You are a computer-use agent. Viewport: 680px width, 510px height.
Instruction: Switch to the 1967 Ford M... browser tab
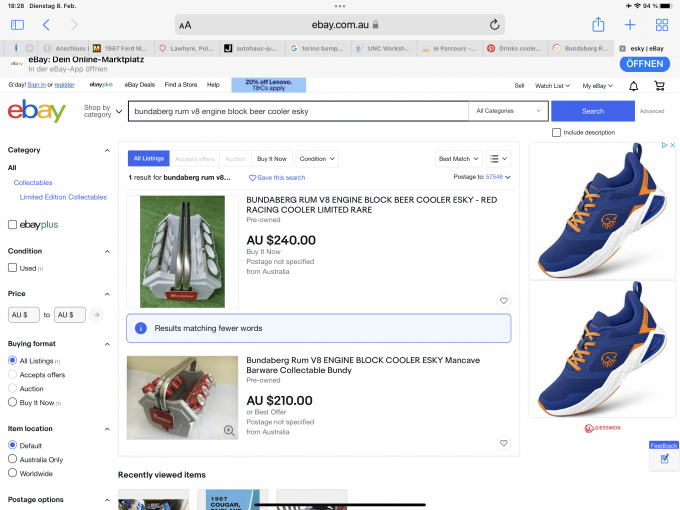click(121, 49)
